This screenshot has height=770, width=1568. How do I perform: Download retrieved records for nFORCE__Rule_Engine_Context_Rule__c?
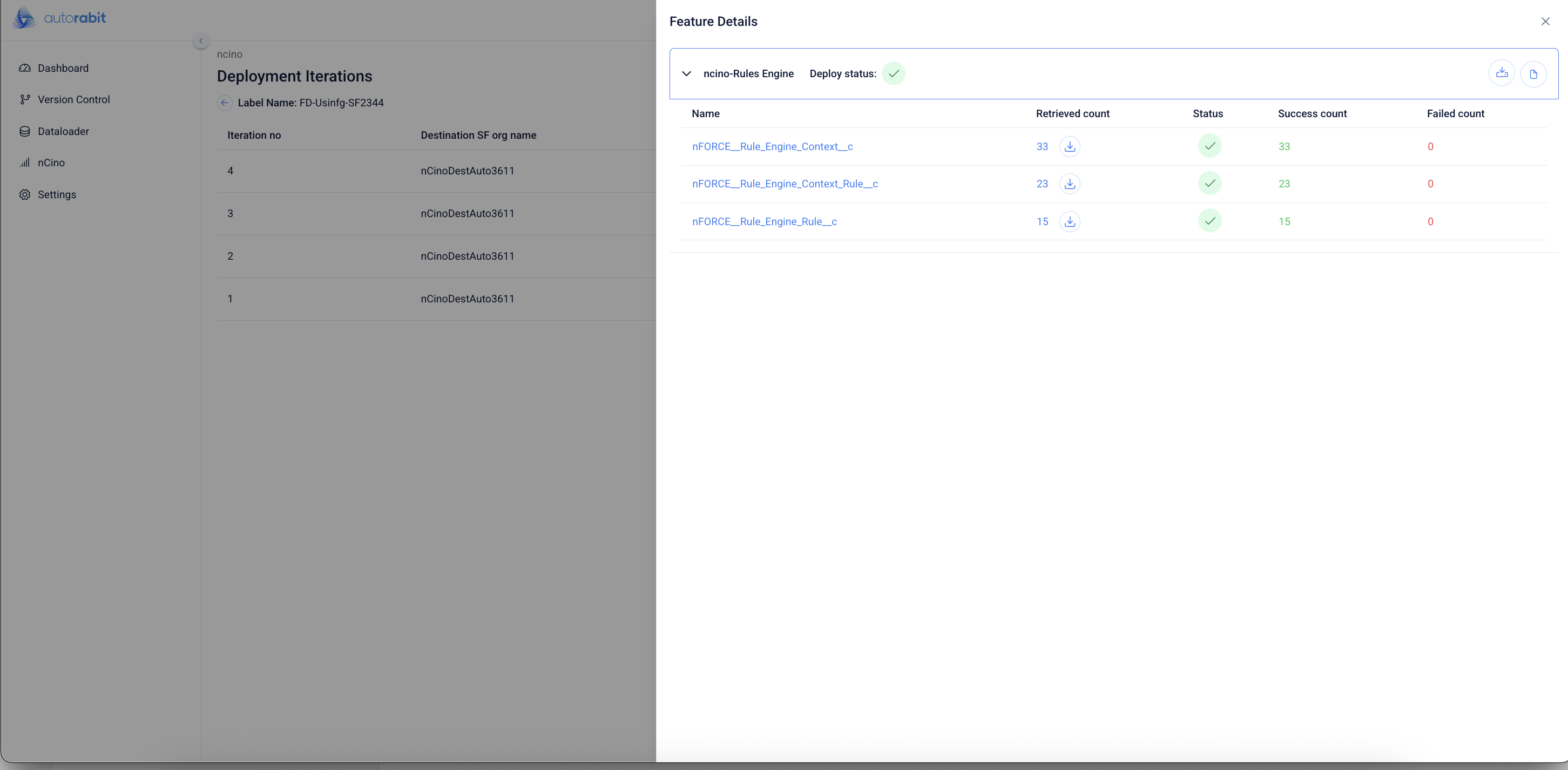point(1070,184)
